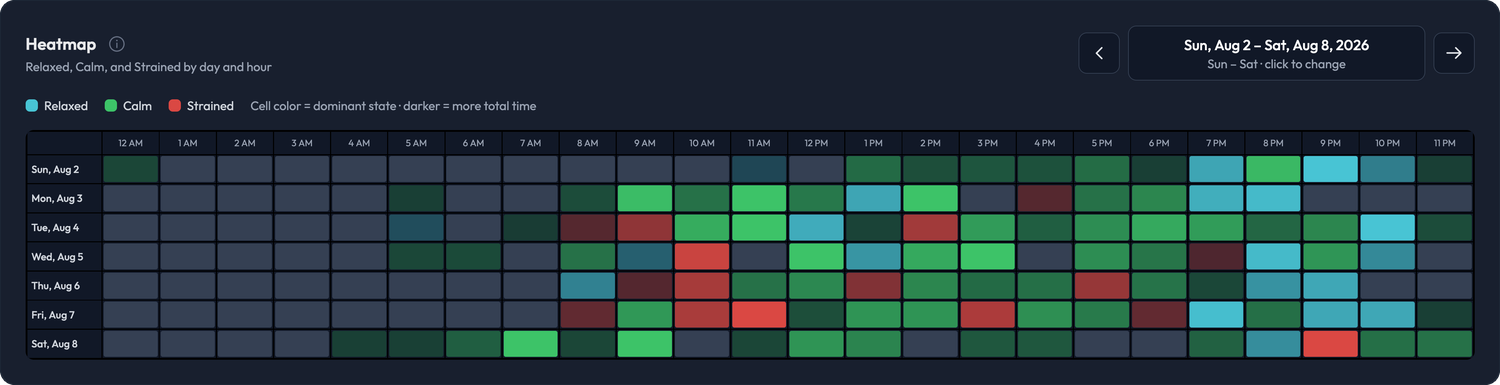Click the Thu, Aug 6 cell at 1 PM
The height and width of the screenshot is (385, 1500).
coord(874,286)
